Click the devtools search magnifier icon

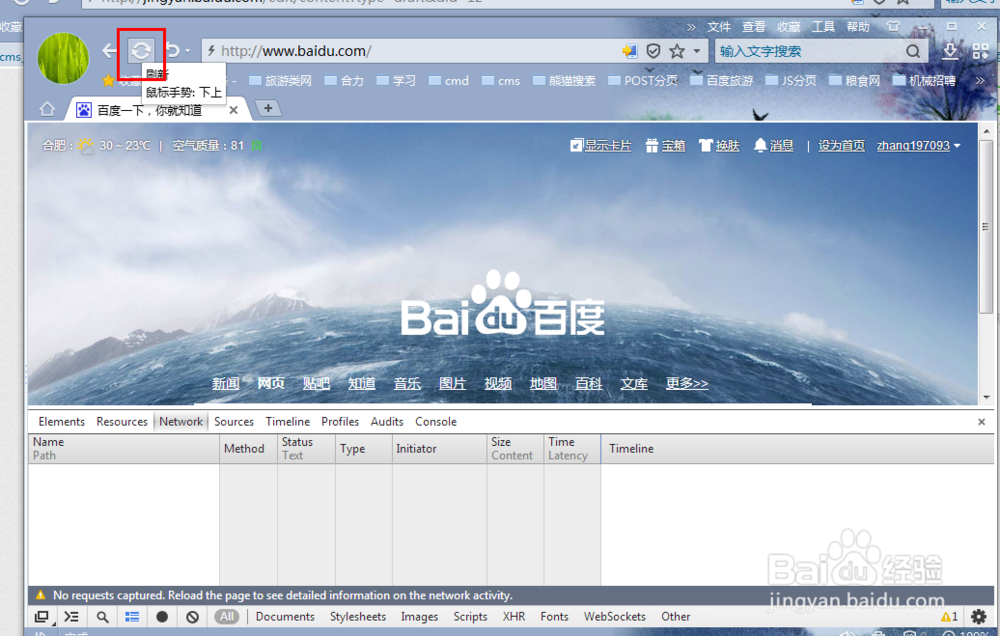pos(102,617)
